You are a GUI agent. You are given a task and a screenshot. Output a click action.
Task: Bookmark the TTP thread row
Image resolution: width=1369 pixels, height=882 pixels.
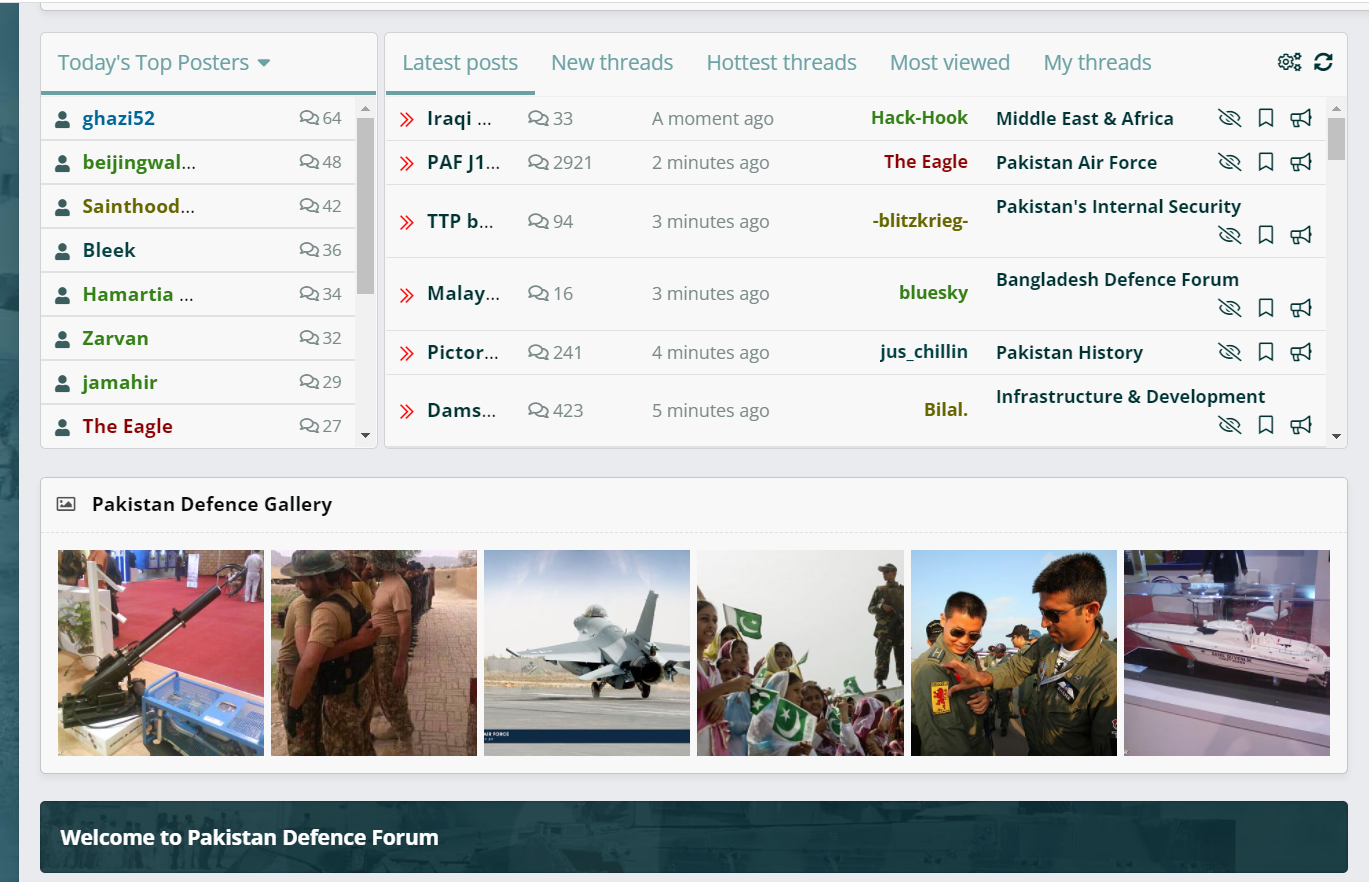coord(1265,235)
